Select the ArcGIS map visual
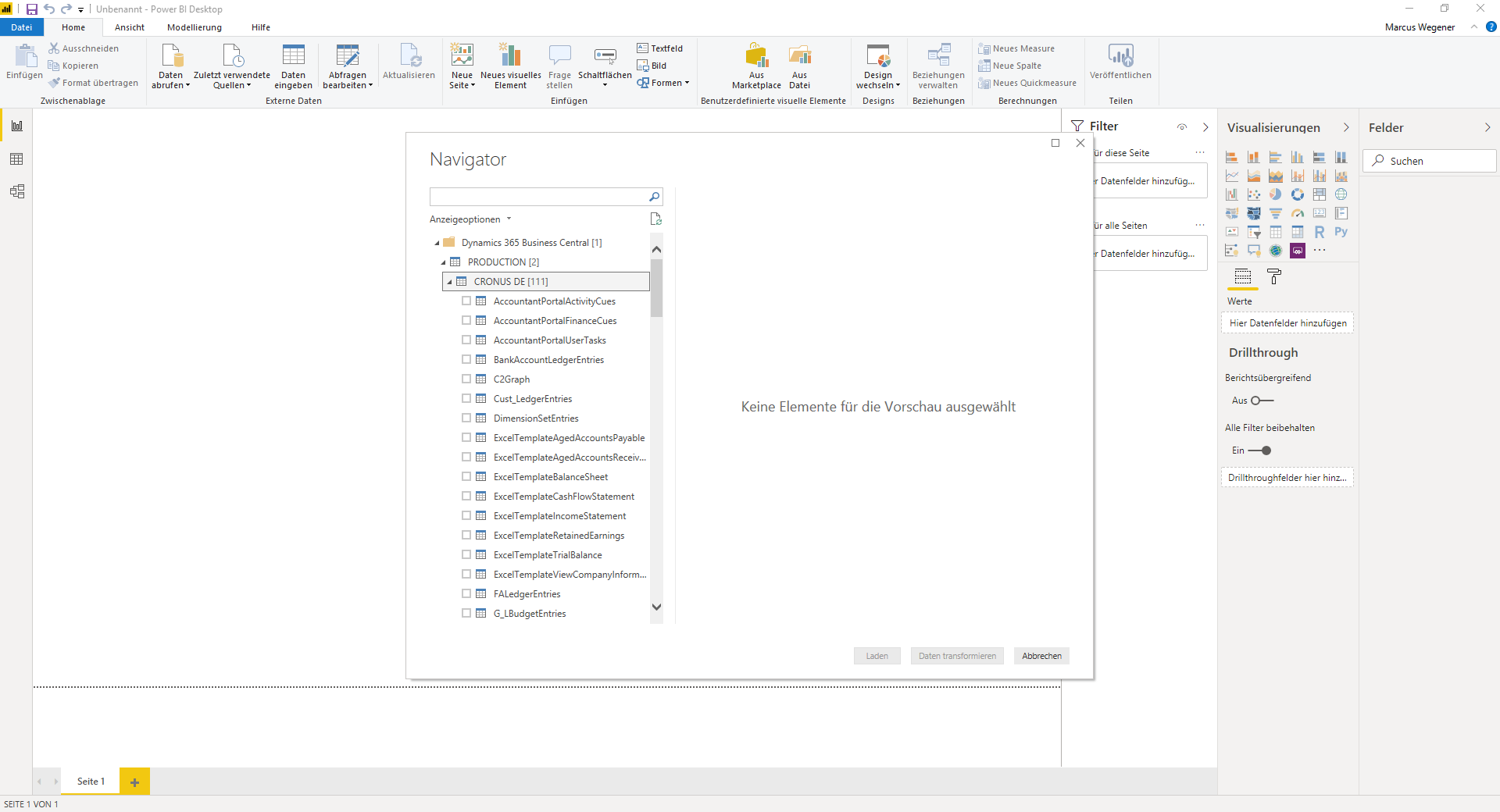1500x812 pixels. click(x=1276, y=251)
